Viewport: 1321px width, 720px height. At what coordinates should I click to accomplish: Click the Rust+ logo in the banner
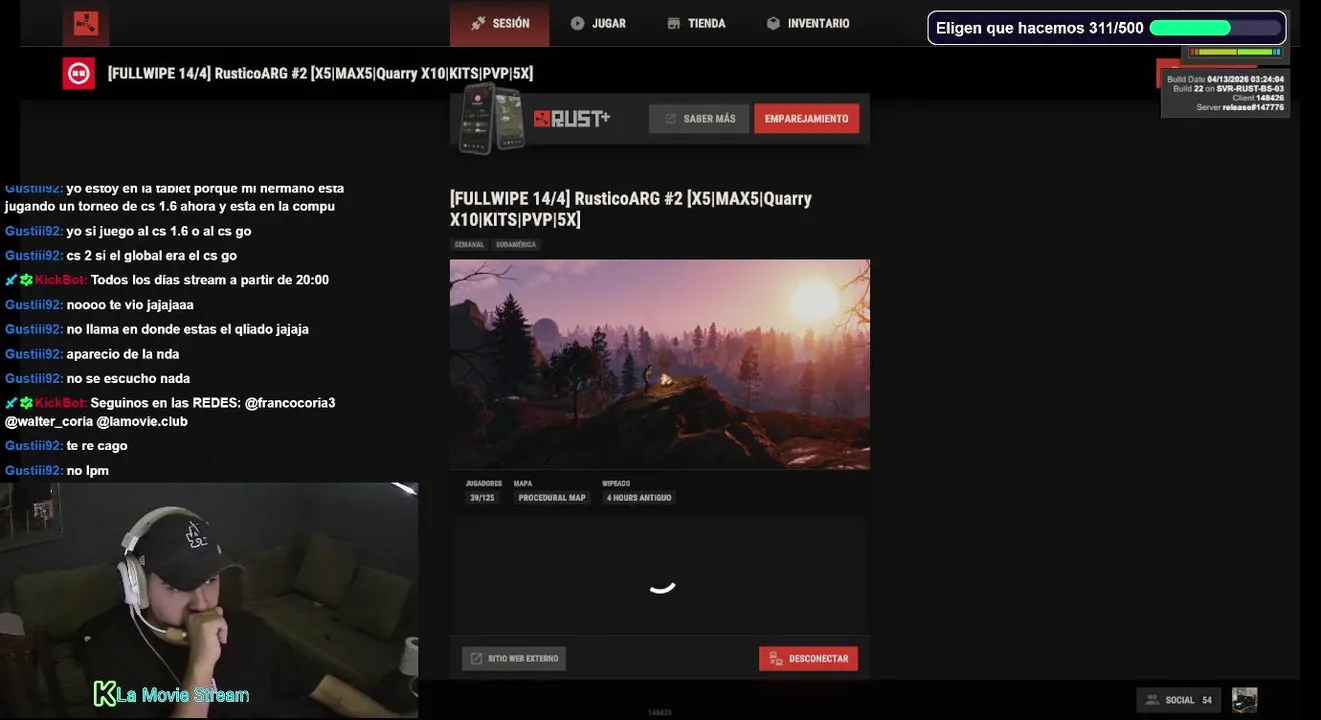571,119
